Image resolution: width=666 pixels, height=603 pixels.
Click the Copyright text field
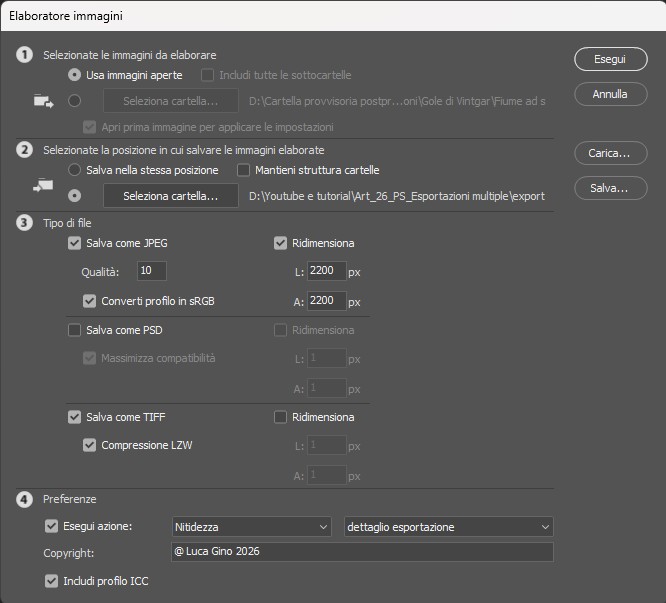tap(361, 552)
